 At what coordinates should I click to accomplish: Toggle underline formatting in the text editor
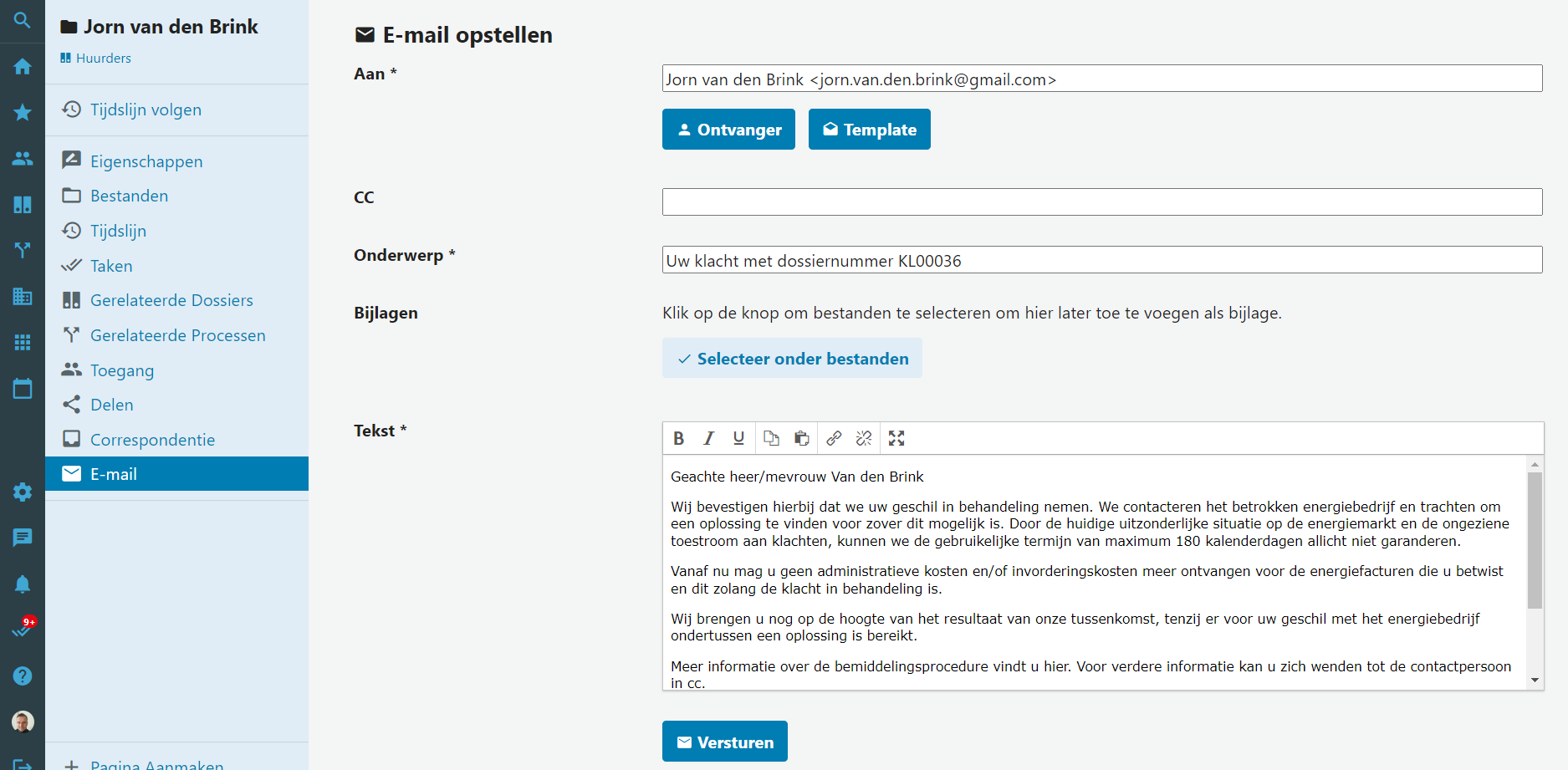[x=738, y=438]
